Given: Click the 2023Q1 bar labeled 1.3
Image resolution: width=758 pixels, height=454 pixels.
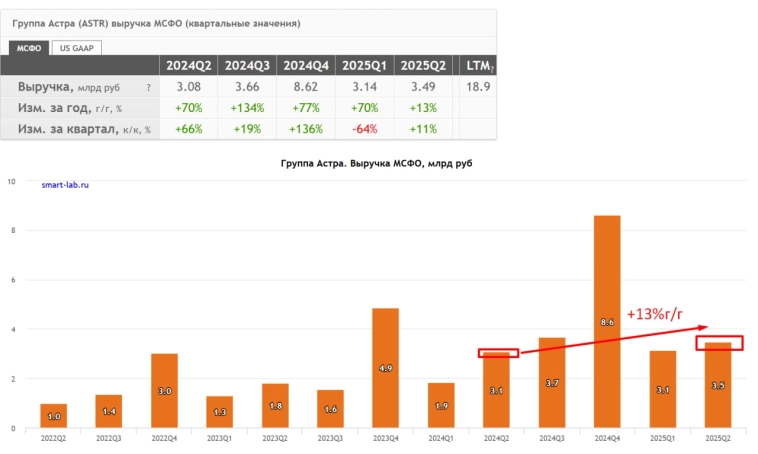Looking at the screenshot, I should point(219,412).
